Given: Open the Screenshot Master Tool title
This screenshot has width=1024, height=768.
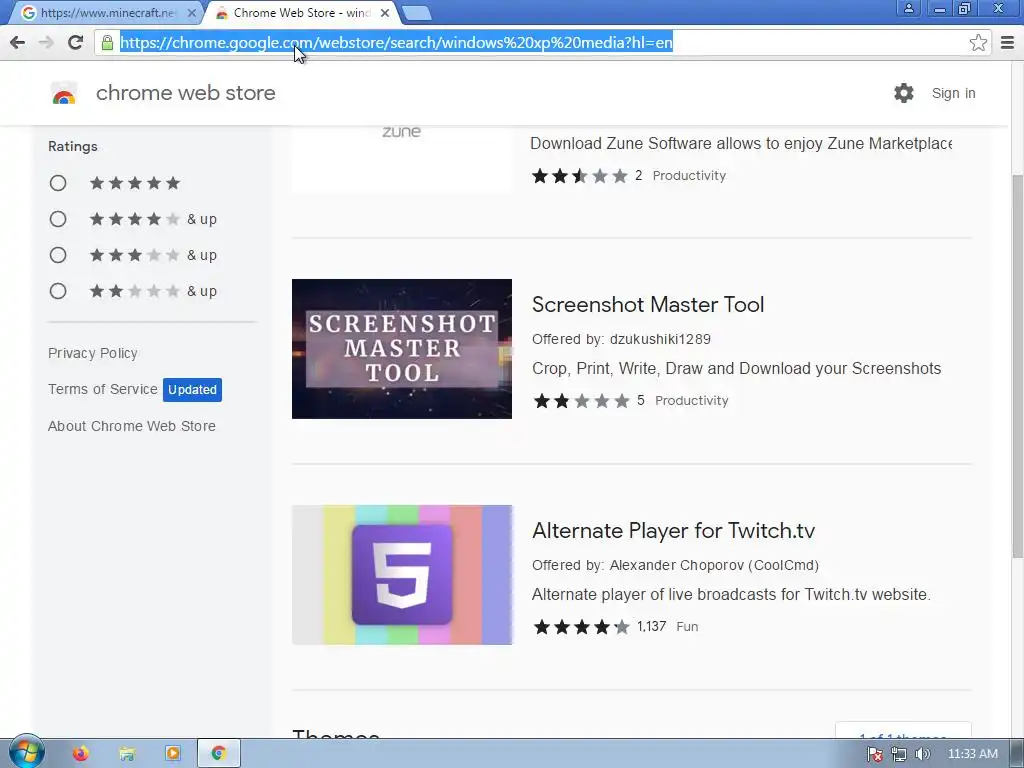Looking at the screenshot, I should (x=648, y=304).
